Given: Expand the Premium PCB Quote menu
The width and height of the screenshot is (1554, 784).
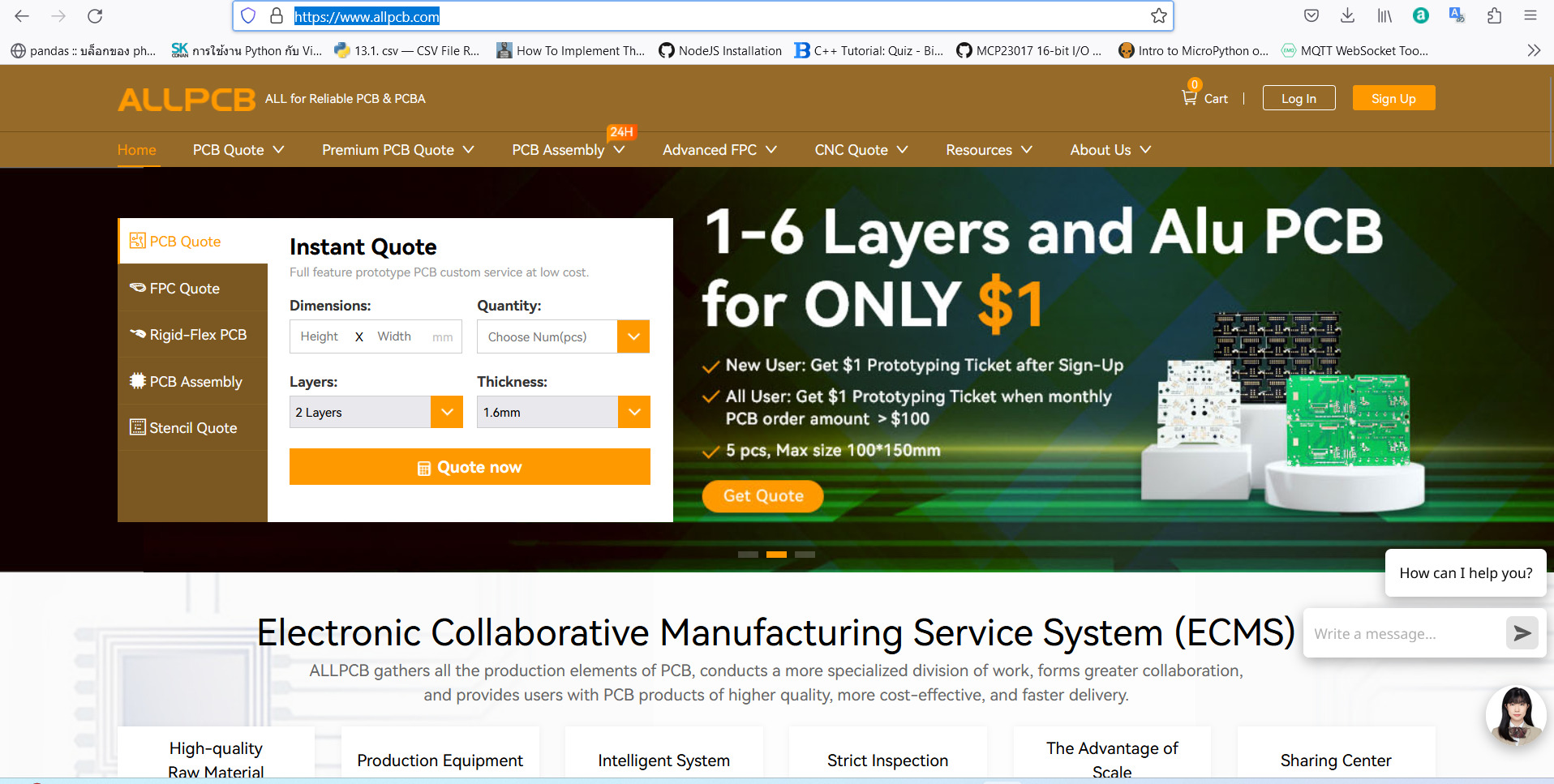Looking at the screenshot, I should [397, 150].
